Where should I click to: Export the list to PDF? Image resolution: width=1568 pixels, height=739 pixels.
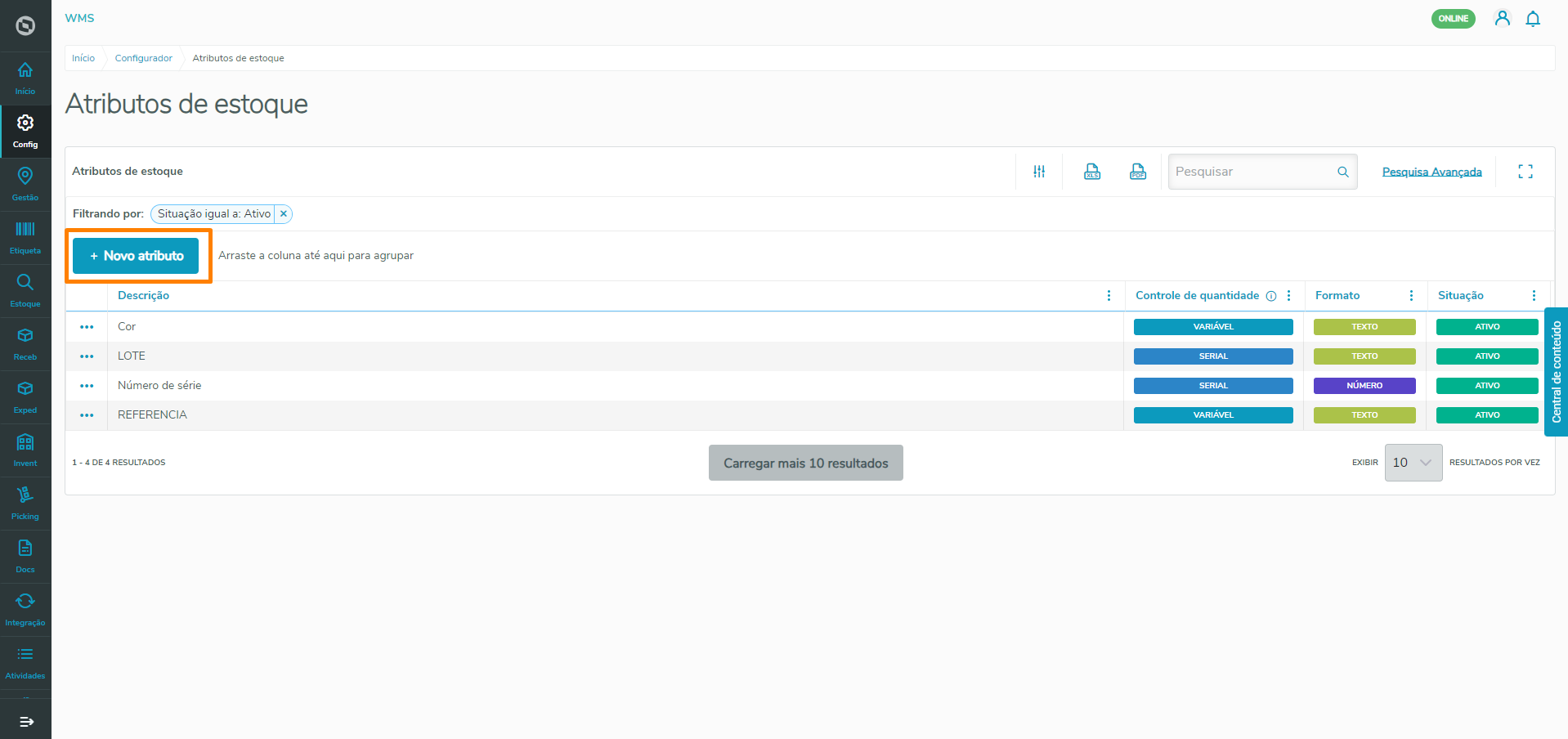coord(1138,172)
